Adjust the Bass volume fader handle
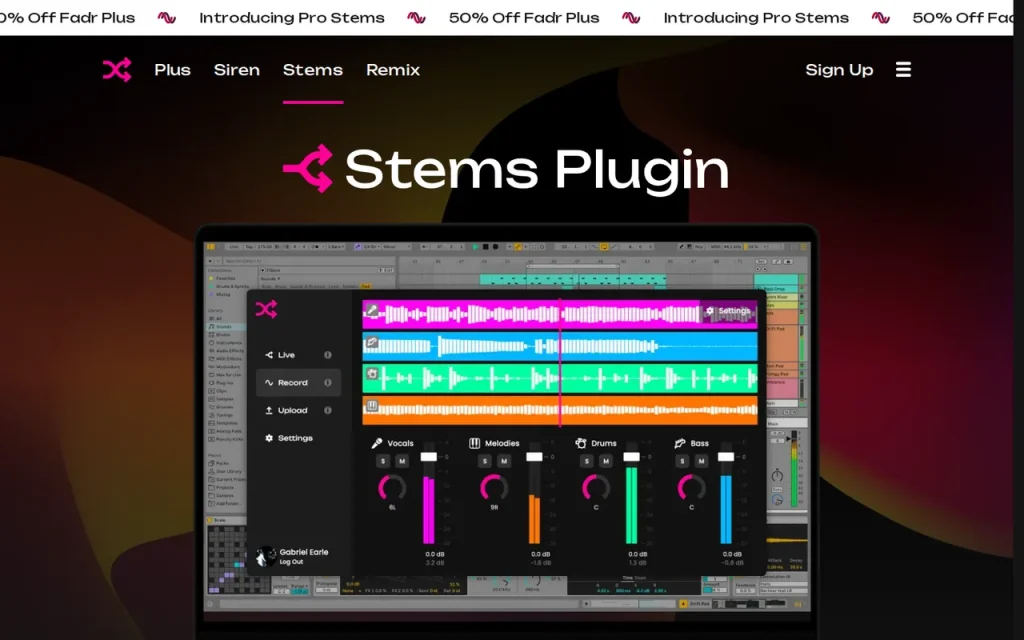The image size is (1024, 640). click(726, 456)
